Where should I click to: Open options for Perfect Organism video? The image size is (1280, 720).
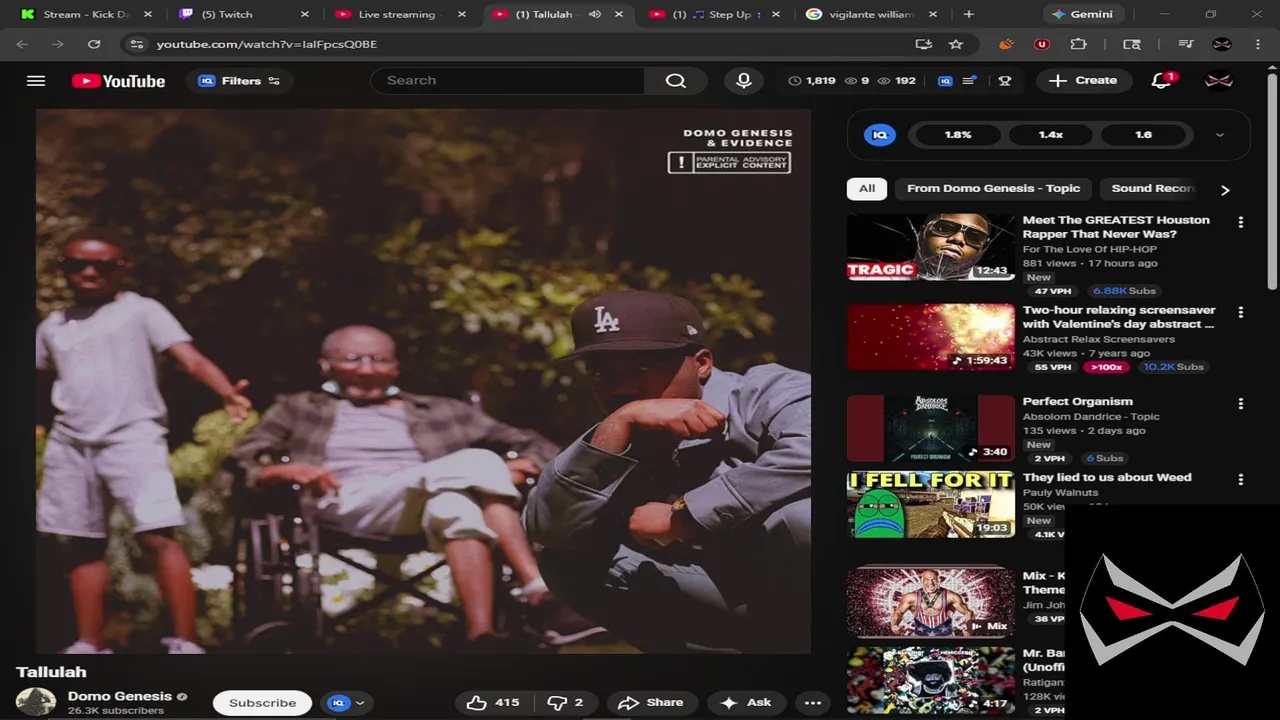tap(1241, 403)
